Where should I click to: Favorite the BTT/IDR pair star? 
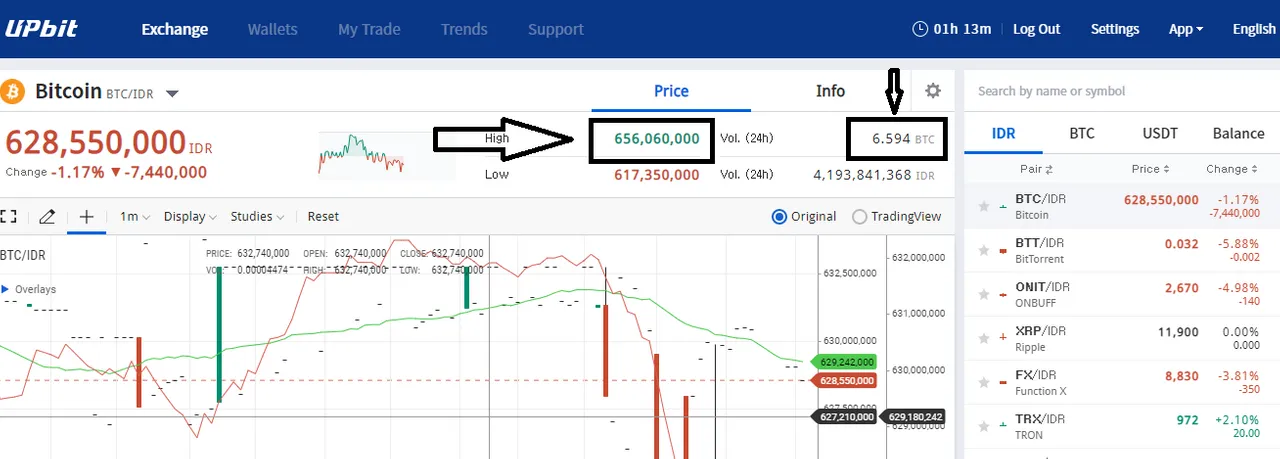click(x=984, y=251)
